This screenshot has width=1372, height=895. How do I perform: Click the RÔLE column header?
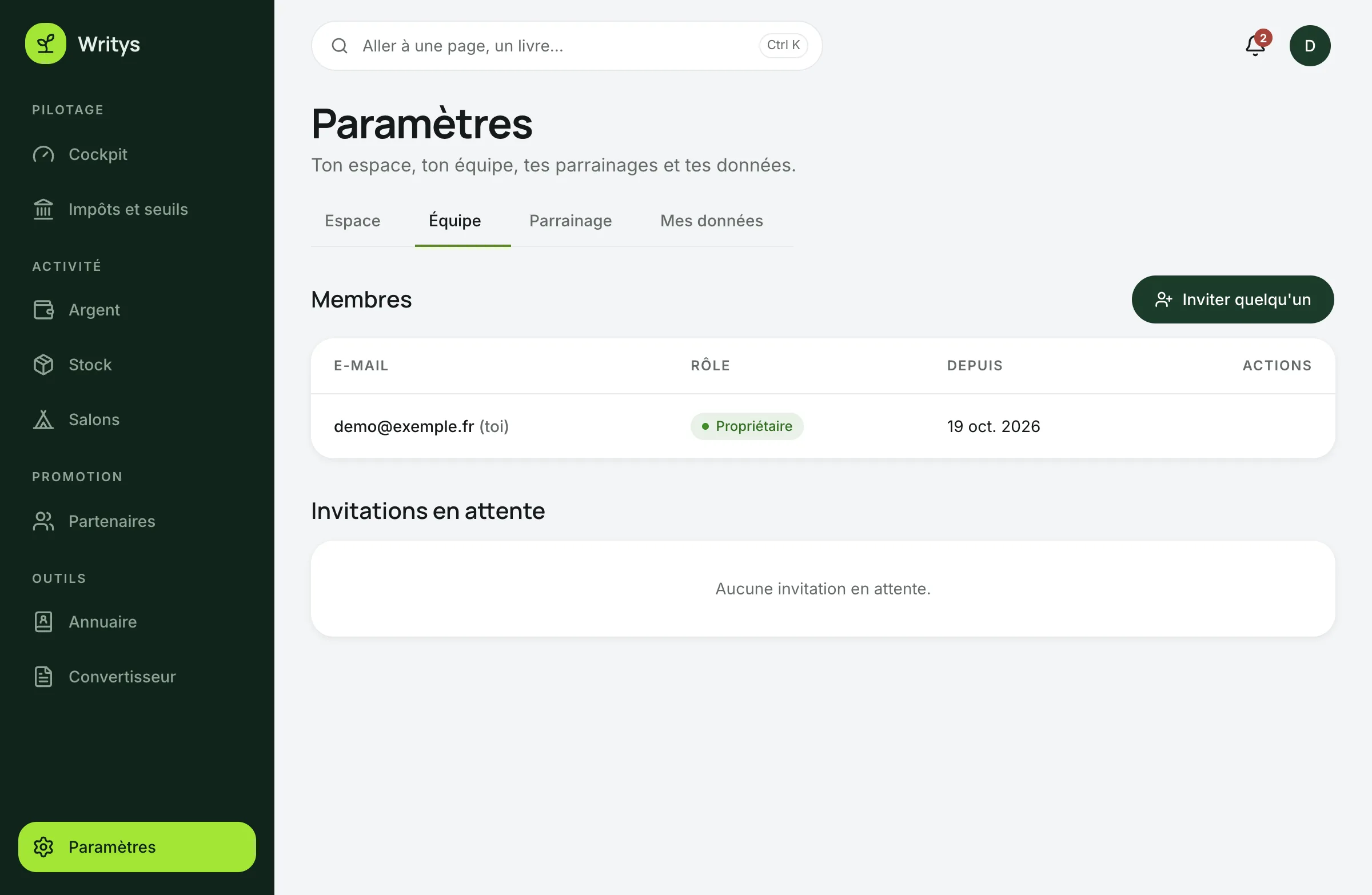click(x=710, y=365)
